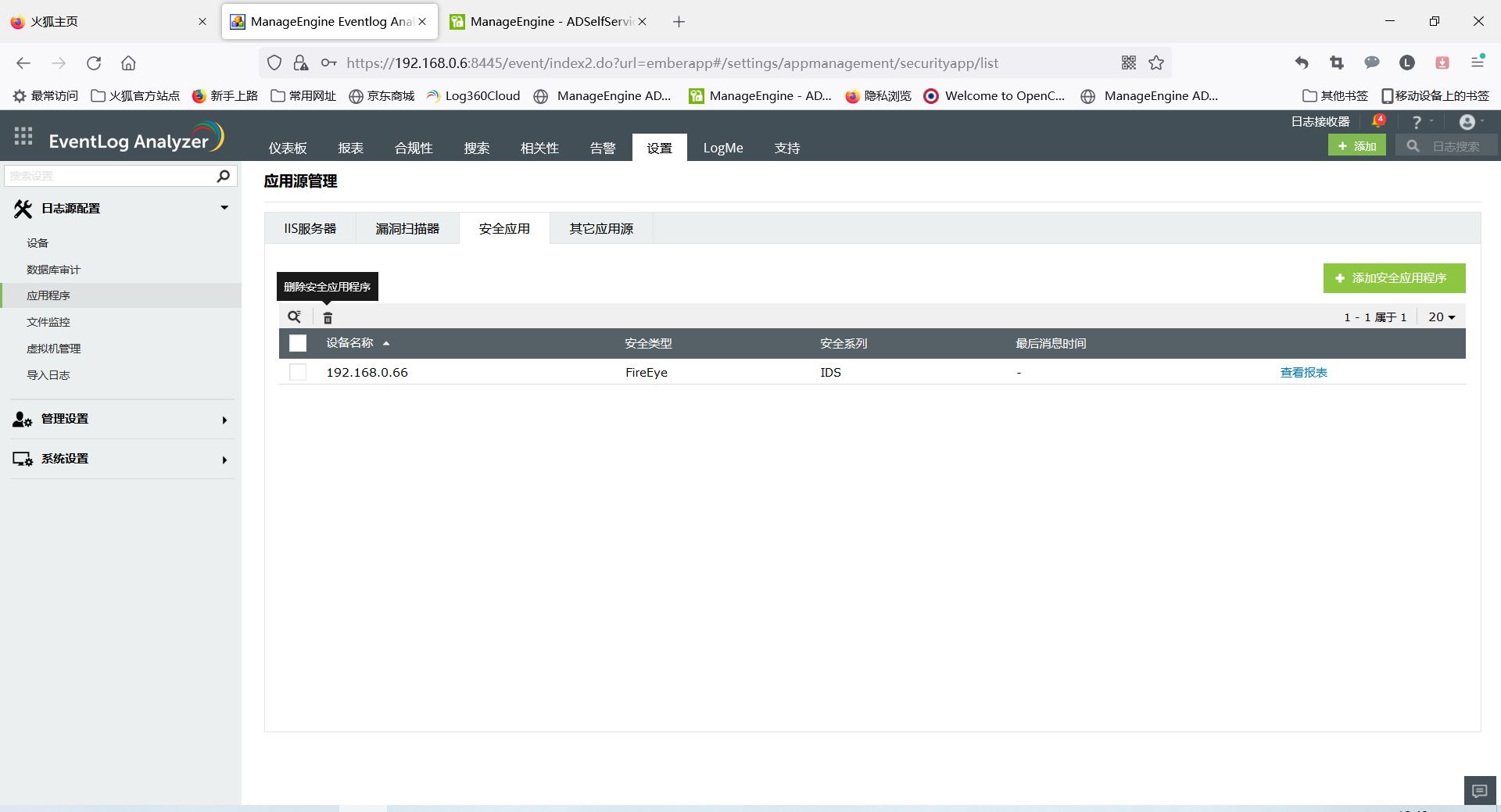Select 文件监控 in the sidebar
The width and height of the screenshot is (1501, 812).
(48, 322)
